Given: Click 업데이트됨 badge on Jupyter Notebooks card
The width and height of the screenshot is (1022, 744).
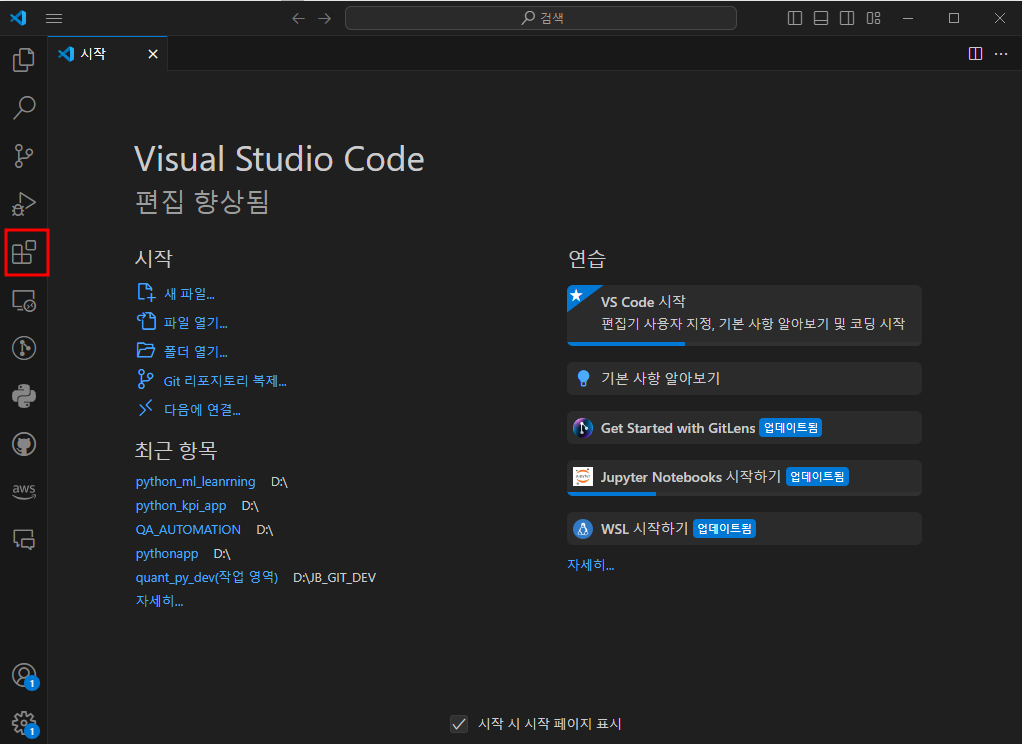Looking at the screenshot, I should (817, 477).
